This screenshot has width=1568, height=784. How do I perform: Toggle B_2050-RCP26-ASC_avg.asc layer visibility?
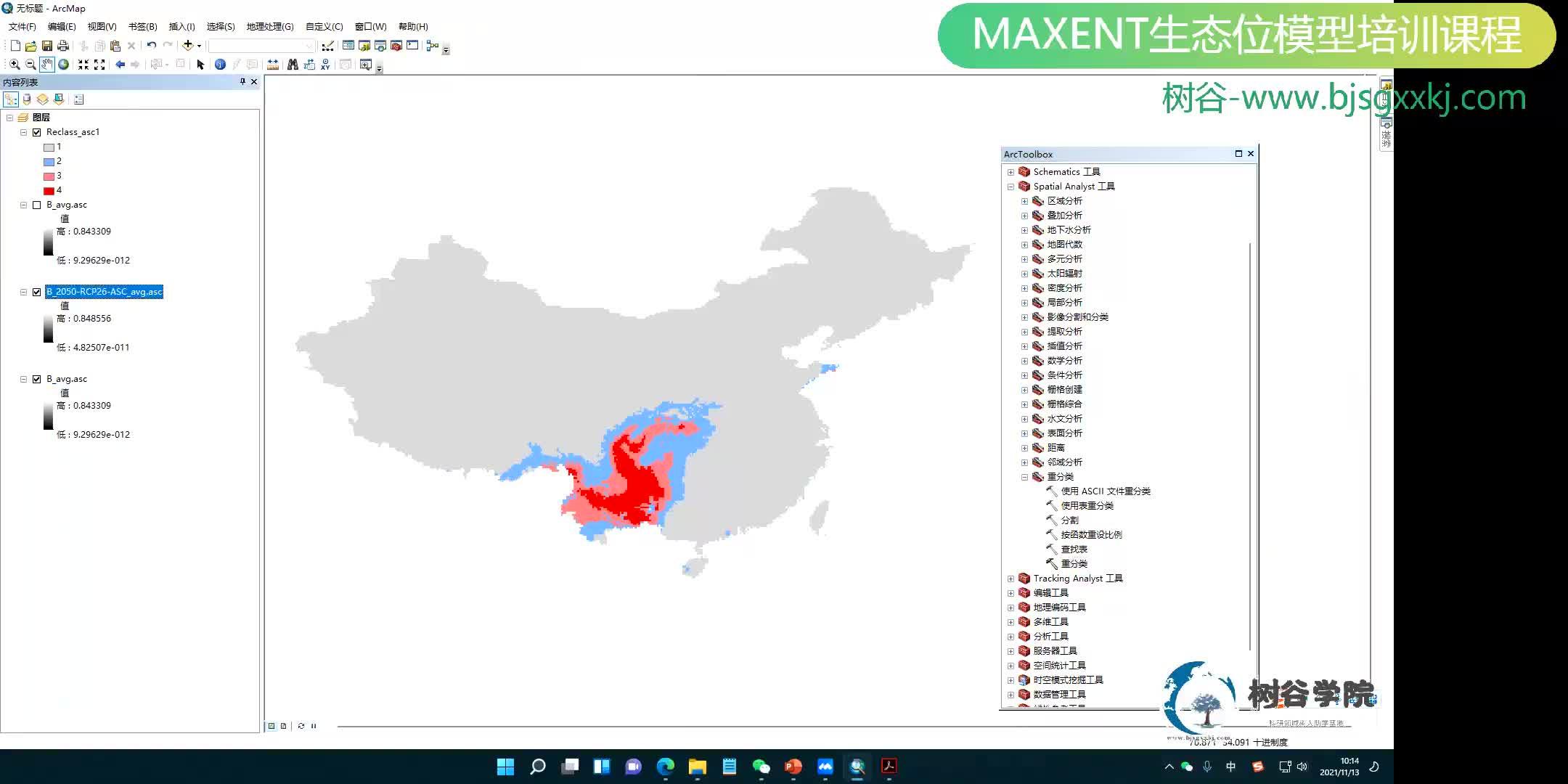click(x=37, y=292)
